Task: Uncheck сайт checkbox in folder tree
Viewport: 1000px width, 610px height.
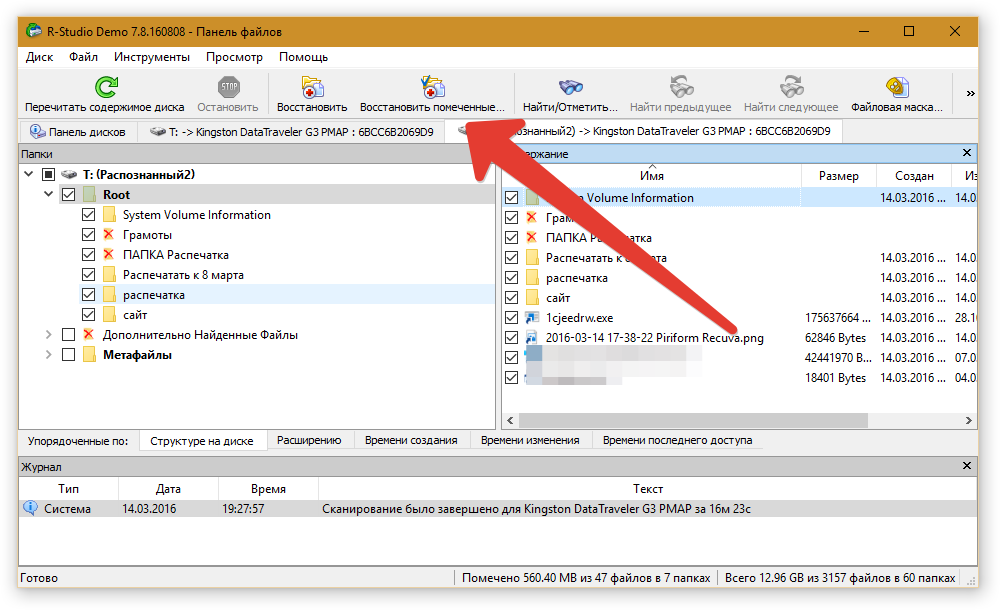Action: (x=89, y=315)
